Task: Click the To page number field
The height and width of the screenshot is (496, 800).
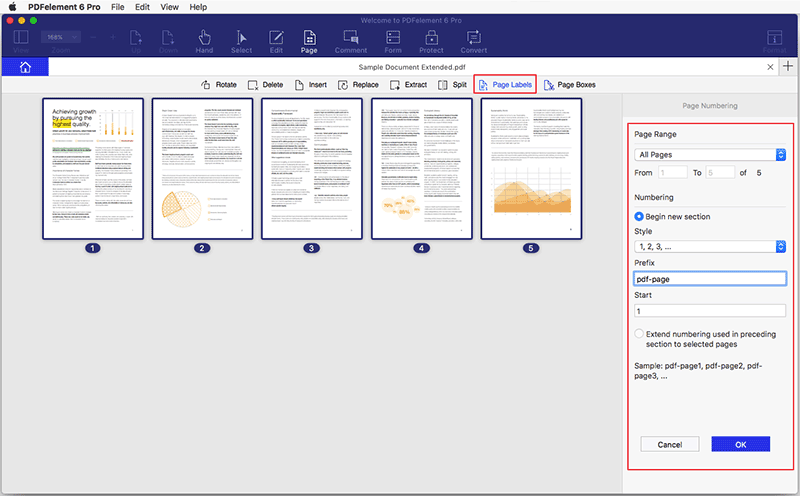Action: [x=720, y=172]
